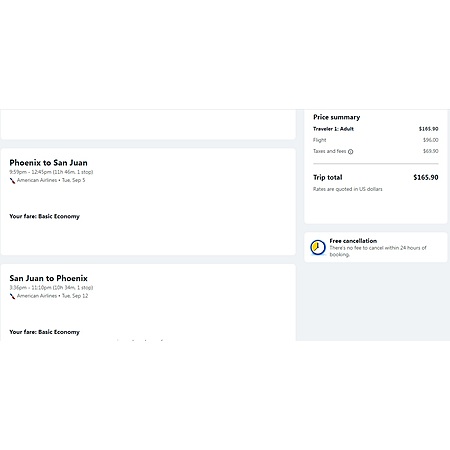450x450 pixels.
Task: Click the $69.90 taxes and fees amount
Action: [x=431, y=151]
